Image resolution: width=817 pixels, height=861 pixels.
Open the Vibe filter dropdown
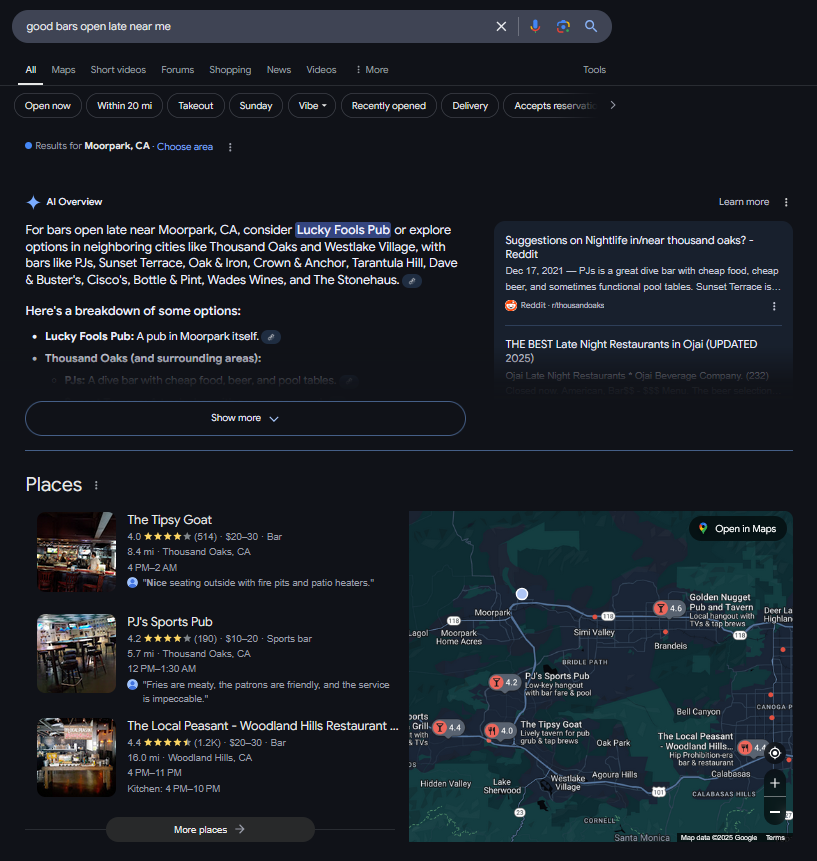[312, 105]
